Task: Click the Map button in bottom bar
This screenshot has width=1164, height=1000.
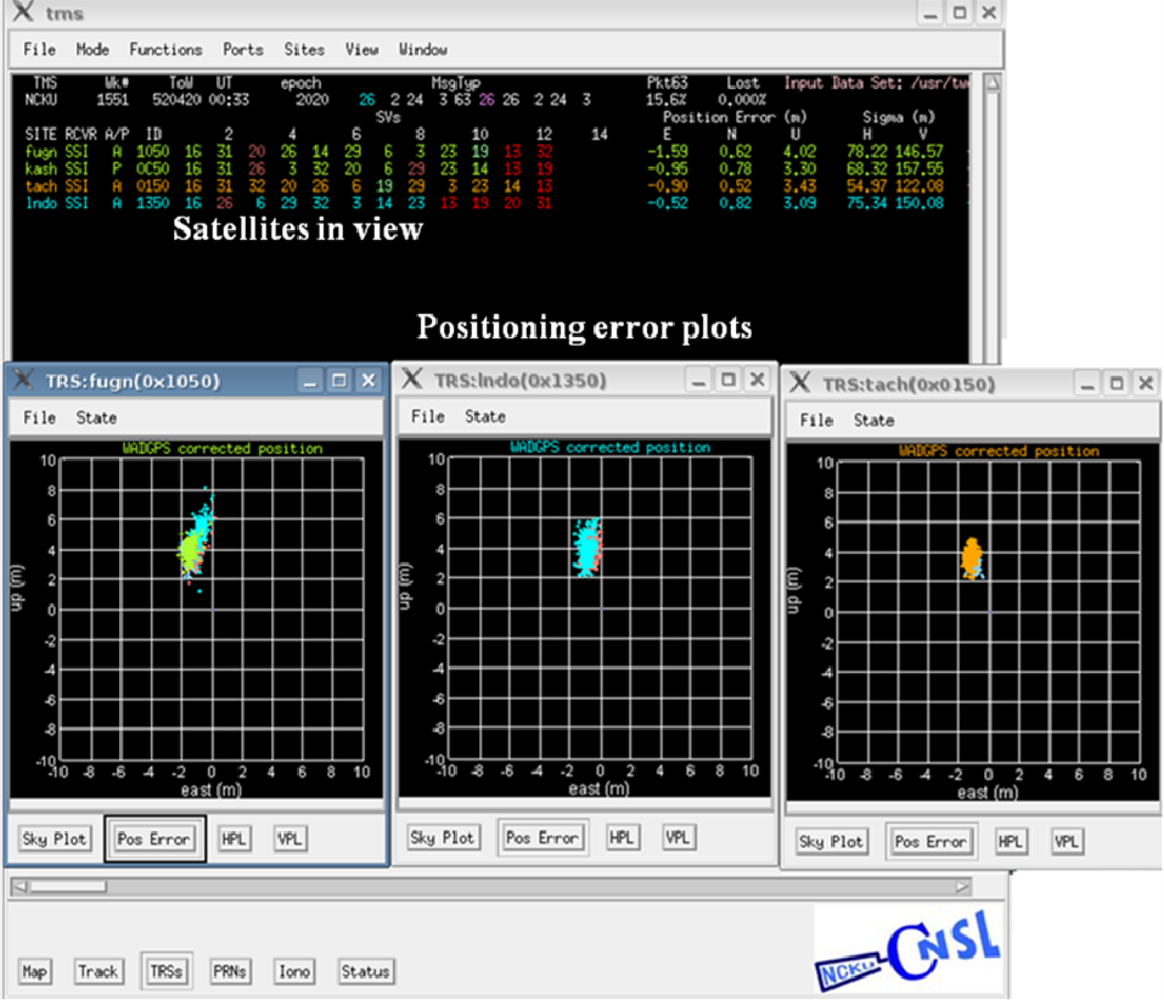Action: pos(35,971)
